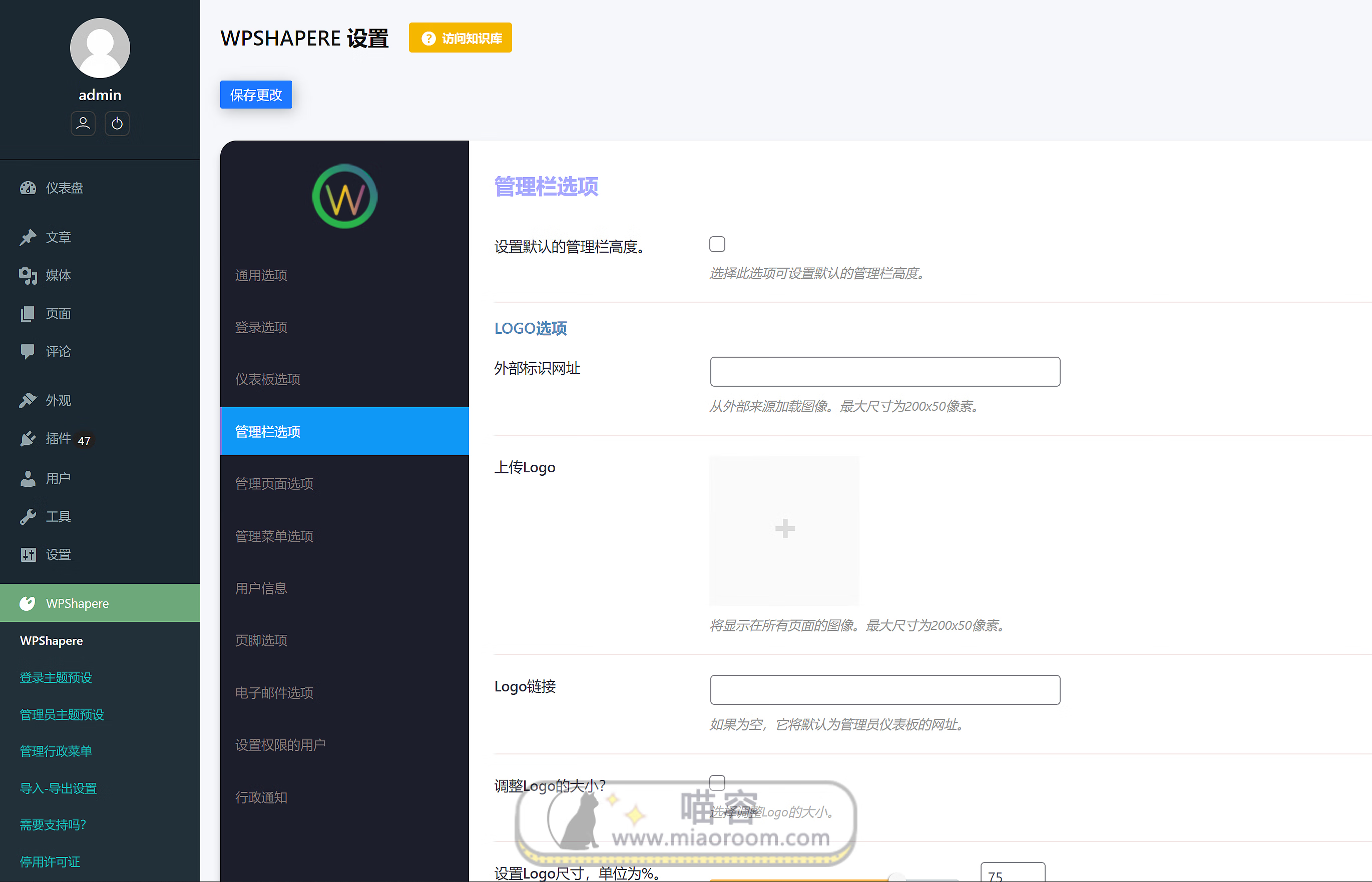
Task: Click the brush icon beside 外观
Action: click(28, 400)
